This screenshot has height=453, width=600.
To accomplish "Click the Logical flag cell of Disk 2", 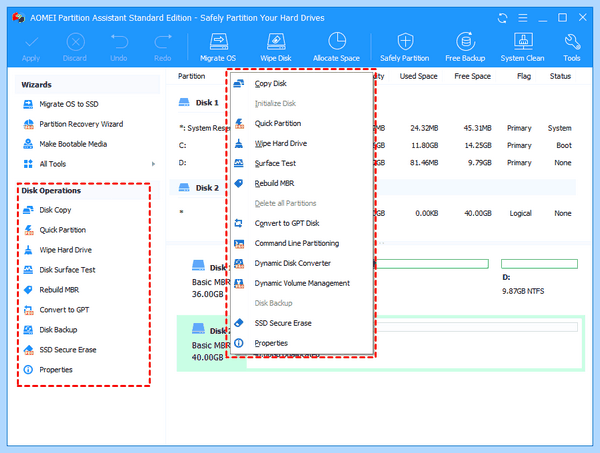I will [520, 213].
